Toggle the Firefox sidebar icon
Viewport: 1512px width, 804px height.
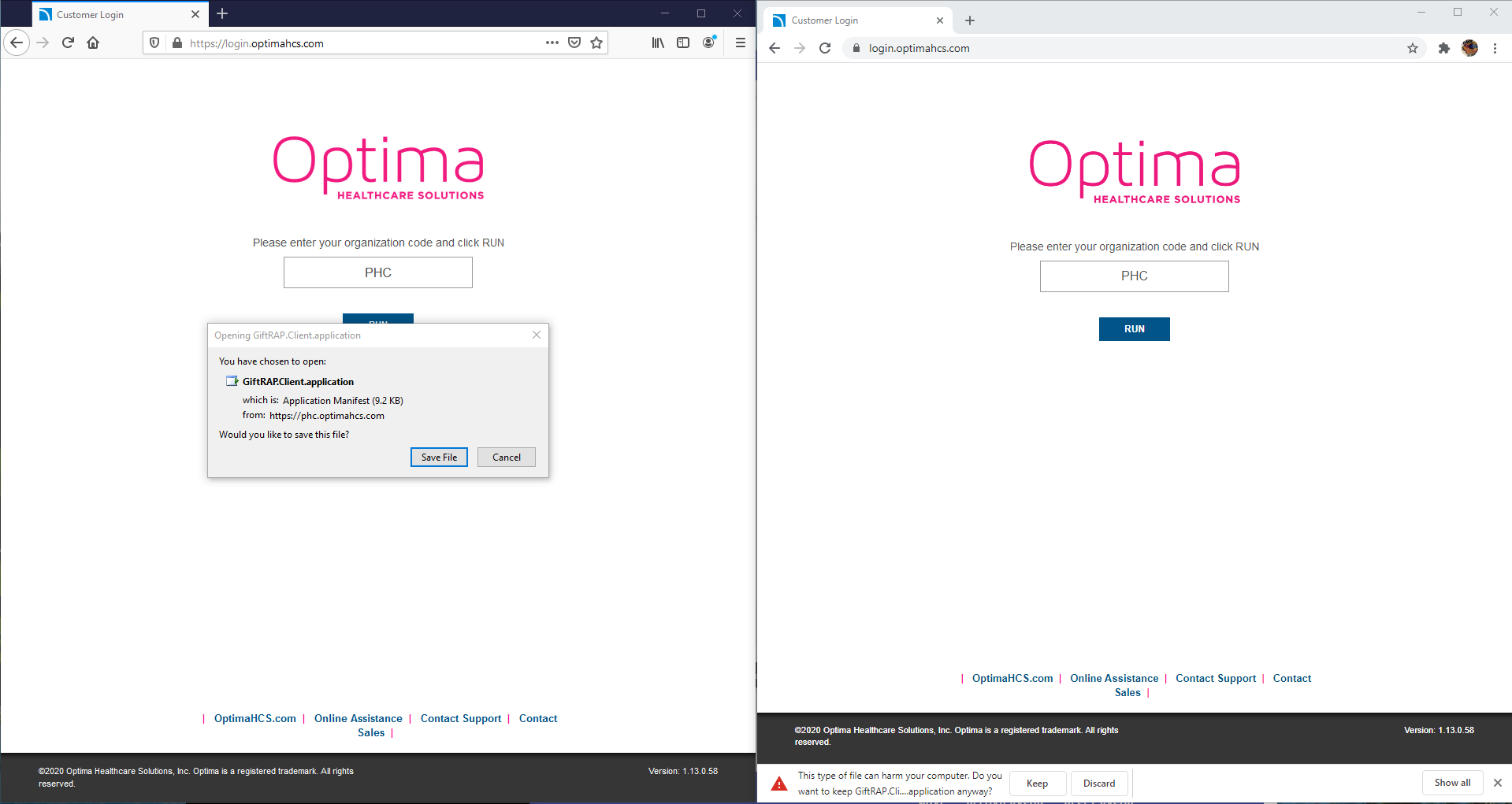pyautogui.click(x=683, y=43)
